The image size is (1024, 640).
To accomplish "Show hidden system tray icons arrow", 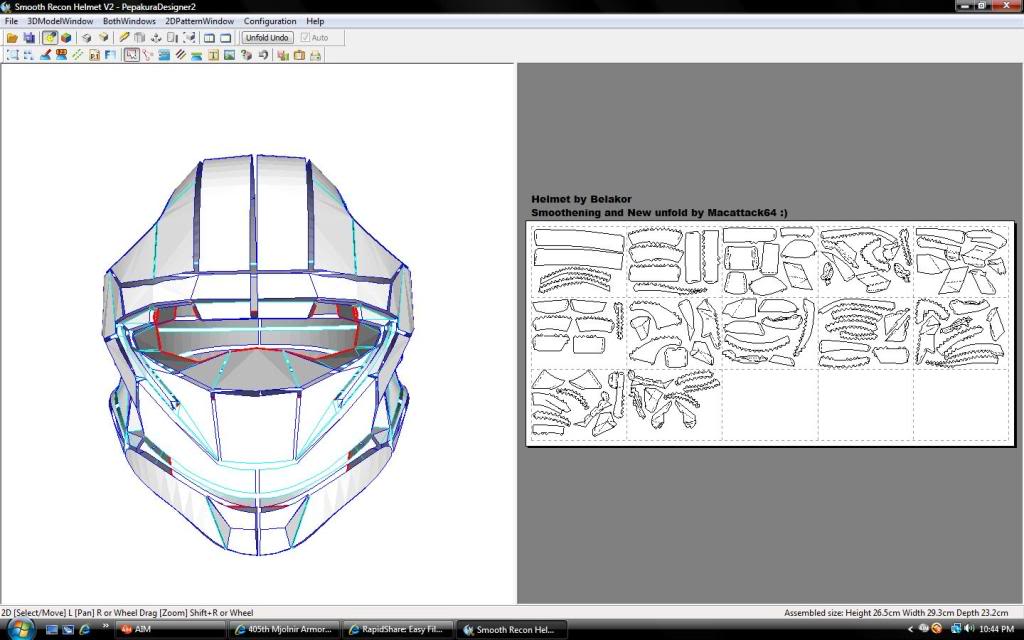I will [x=910, y=630].
